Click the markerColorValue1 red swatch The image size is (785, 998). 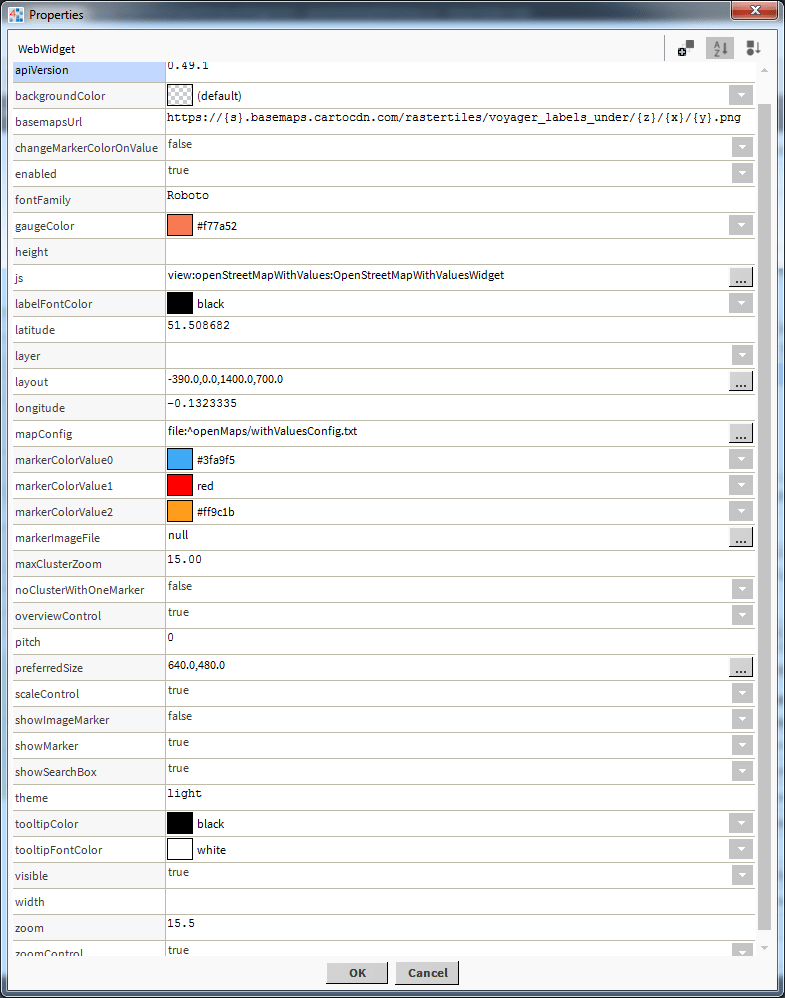click(180, 486)
